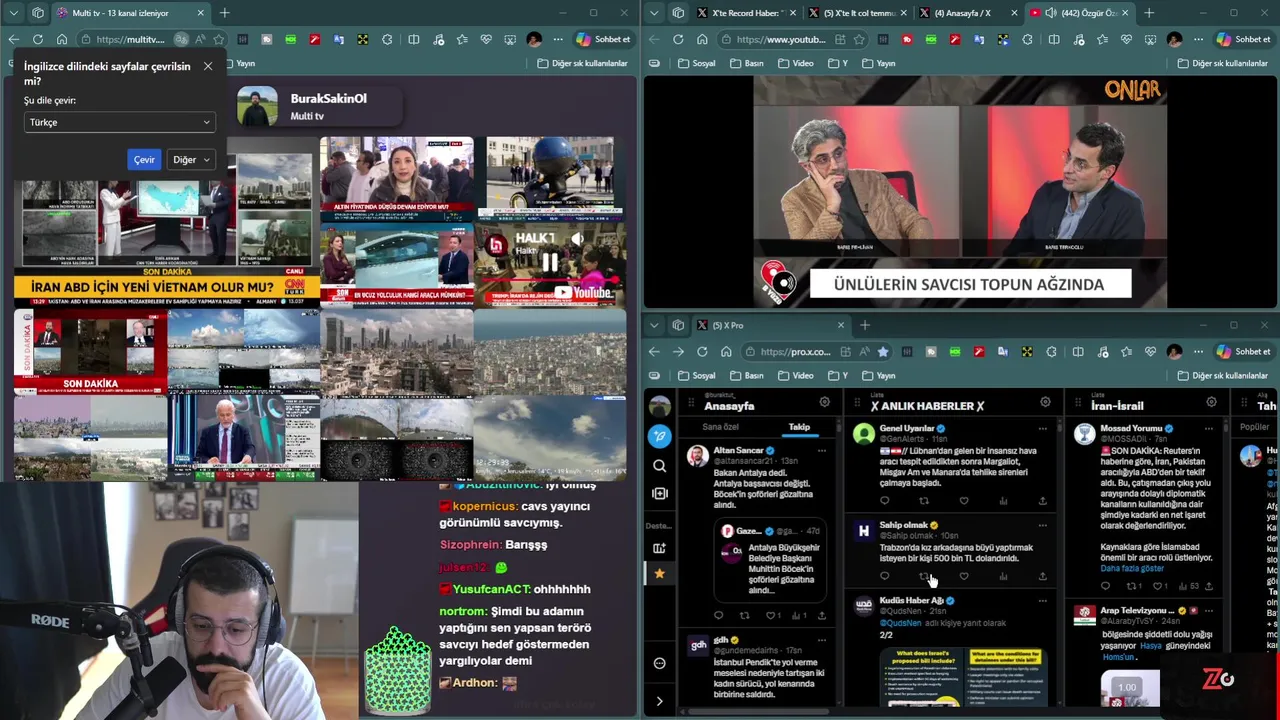Screen dimensions: 1280x720
Task: Refresh the Multi tv window page
Action: (x=37, y=39)
